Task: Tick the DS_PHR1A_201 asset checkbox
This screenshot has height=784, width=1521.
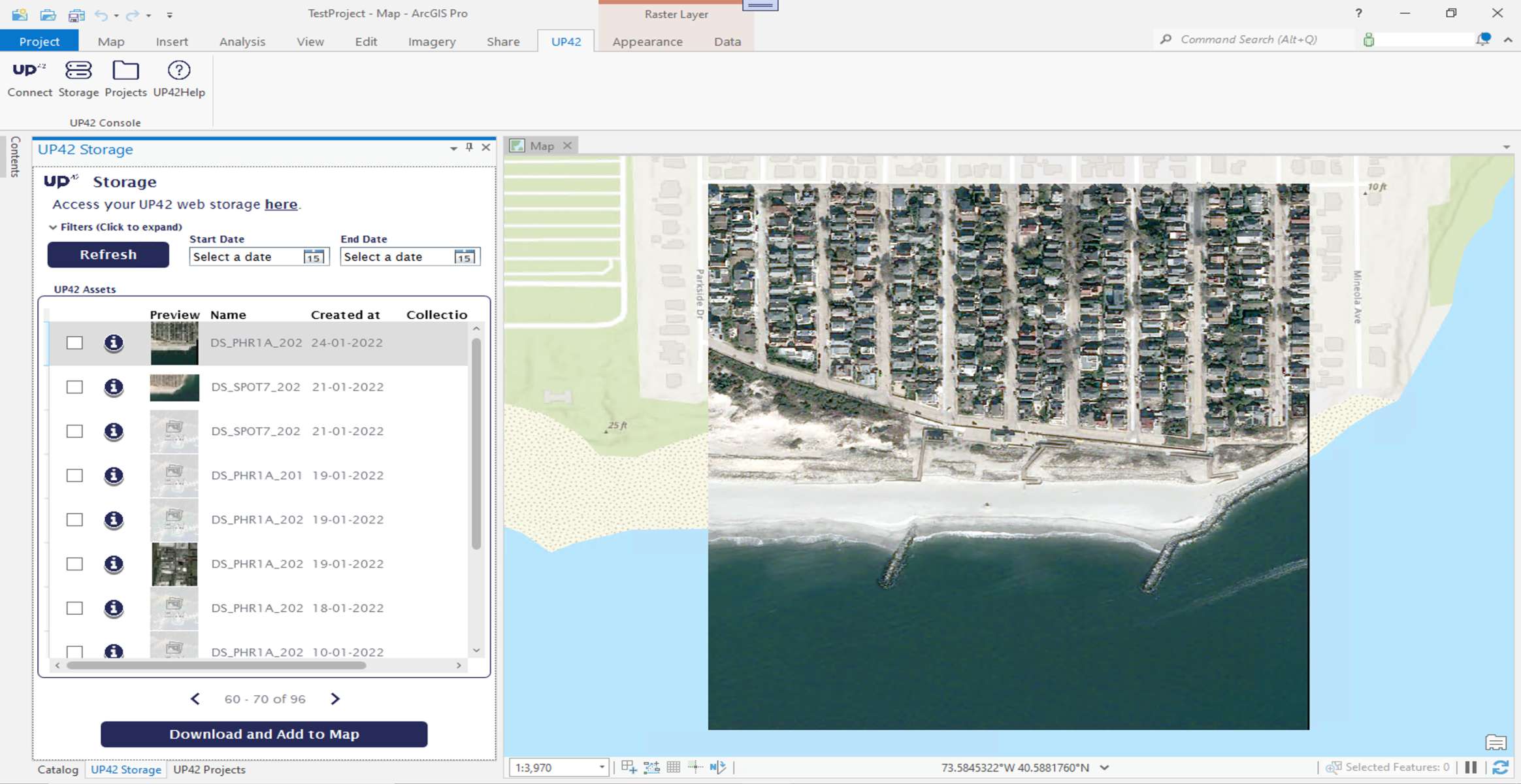Action: tap(74, 476)
